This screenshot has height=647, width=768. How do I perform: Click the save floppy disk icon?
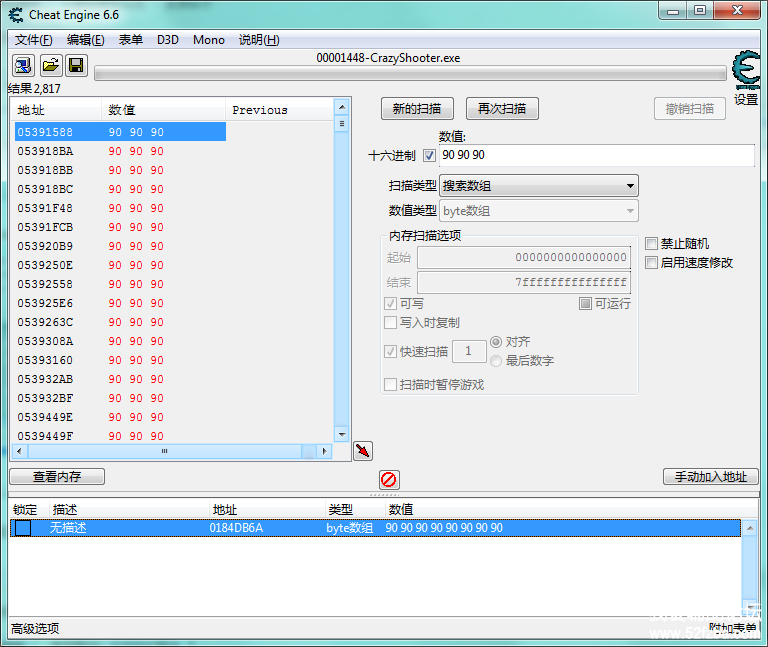click(76, 65)
